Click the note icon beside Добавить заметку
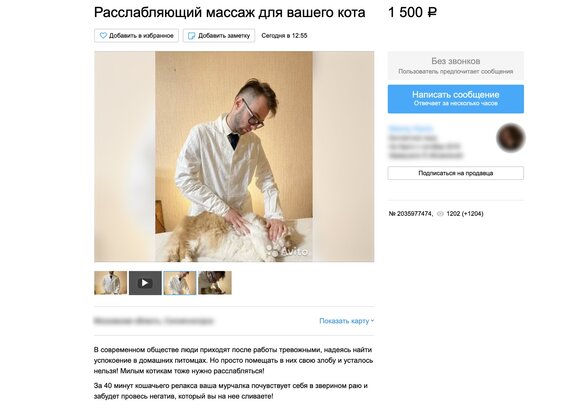580x415 pixels. [x=192, y=36]
